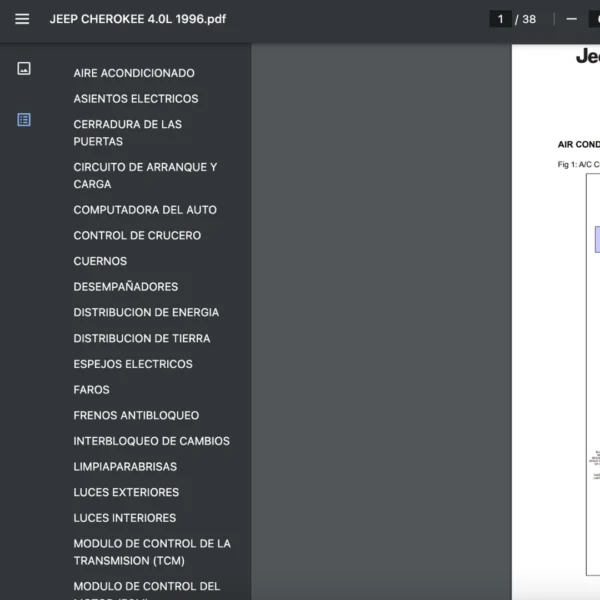Toggle the sidebar hamburger menu
Screen dimensions: 600x600
pos(22,19)
